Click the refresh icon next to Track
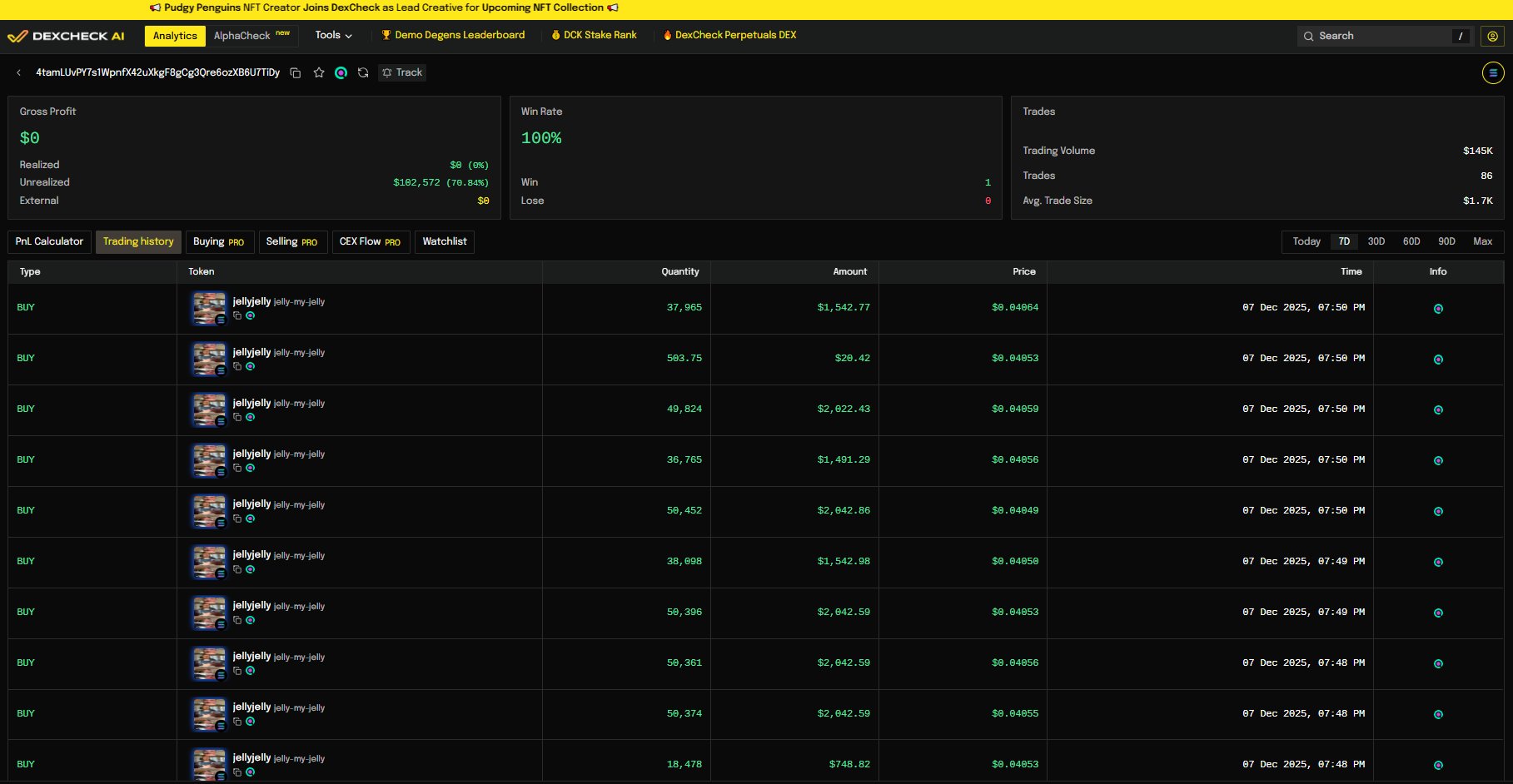 [x=363, y=73]
